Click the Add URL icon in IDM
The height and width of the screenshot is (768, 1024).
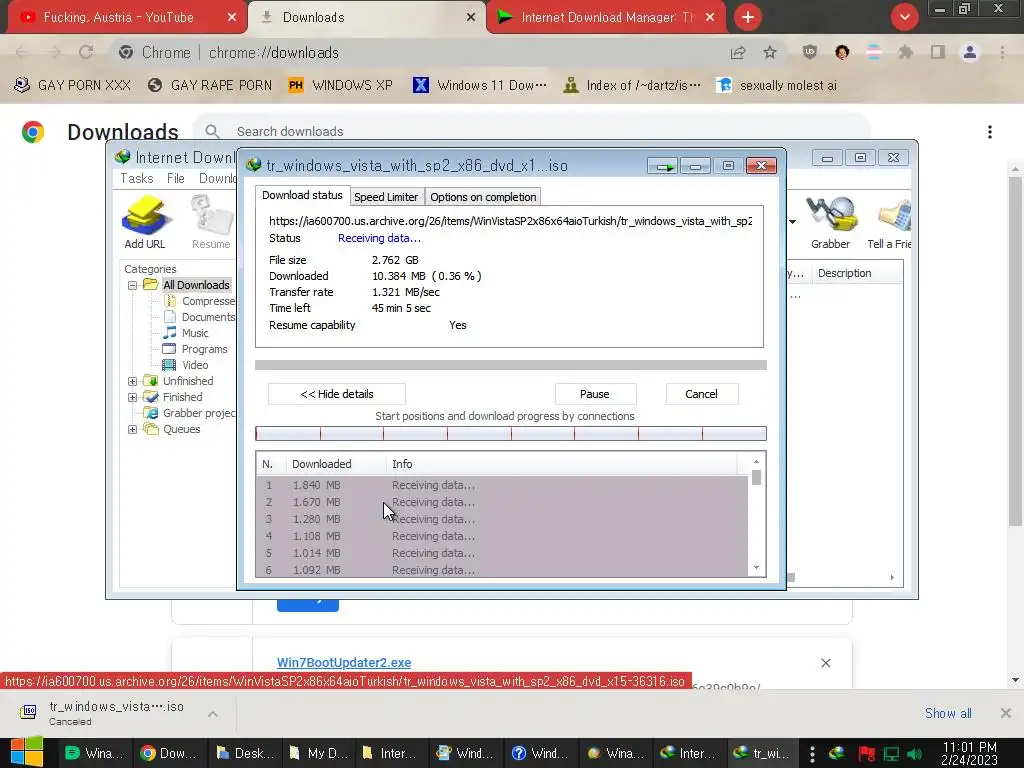[144, 221]
